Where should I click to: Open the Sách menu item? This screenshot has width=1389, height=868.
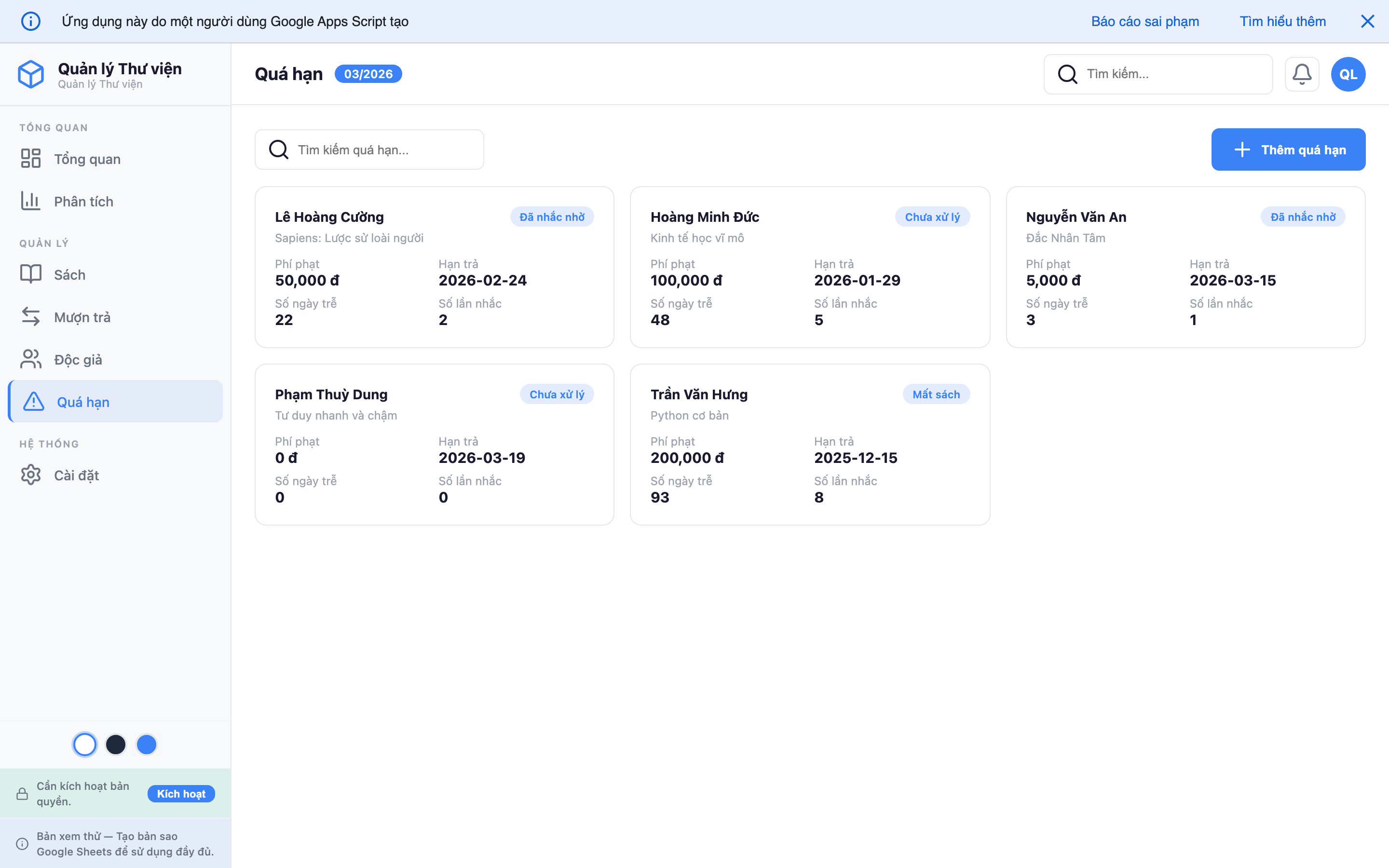[69, 274]
